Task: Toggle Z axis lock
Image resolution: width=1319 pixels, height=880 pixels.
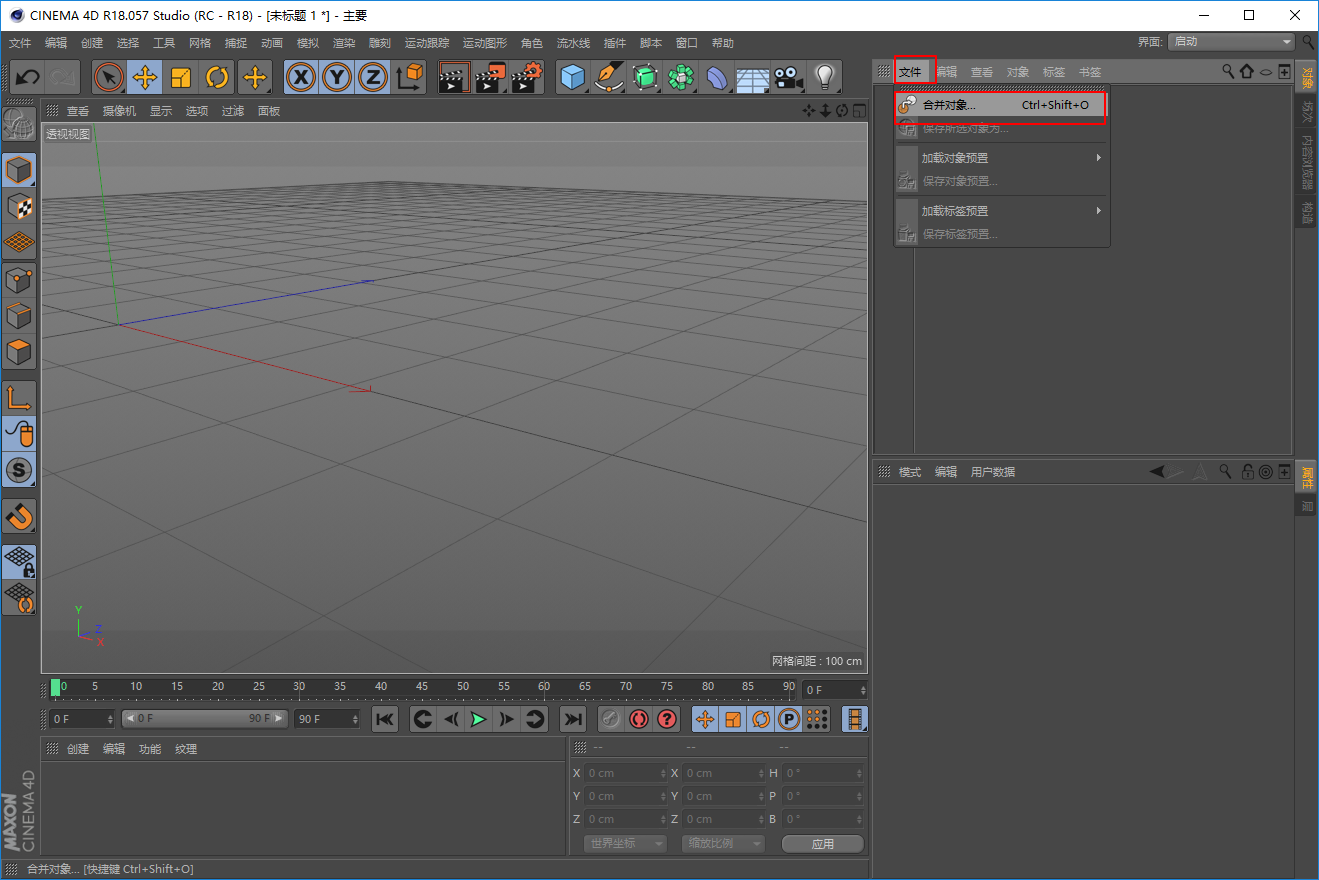Action: pos(373,77)
